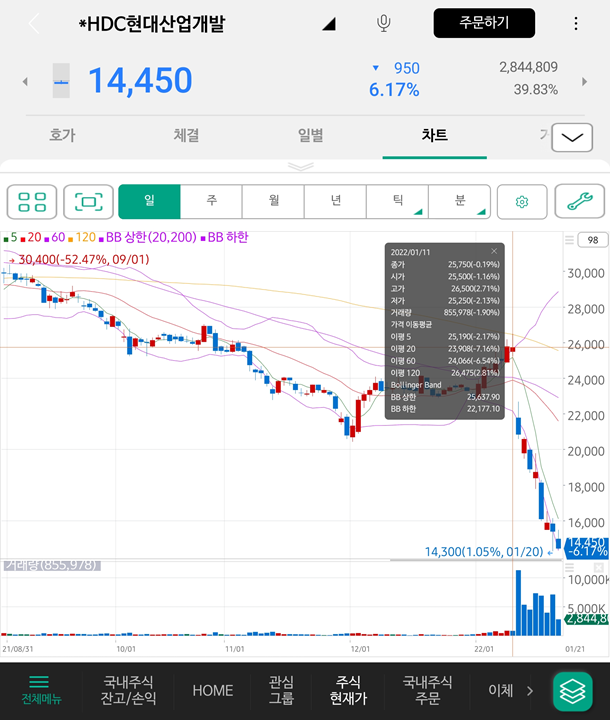Close the volume panel with X icon
Viewport: 610px width, 720px height.
pos(599,568)
